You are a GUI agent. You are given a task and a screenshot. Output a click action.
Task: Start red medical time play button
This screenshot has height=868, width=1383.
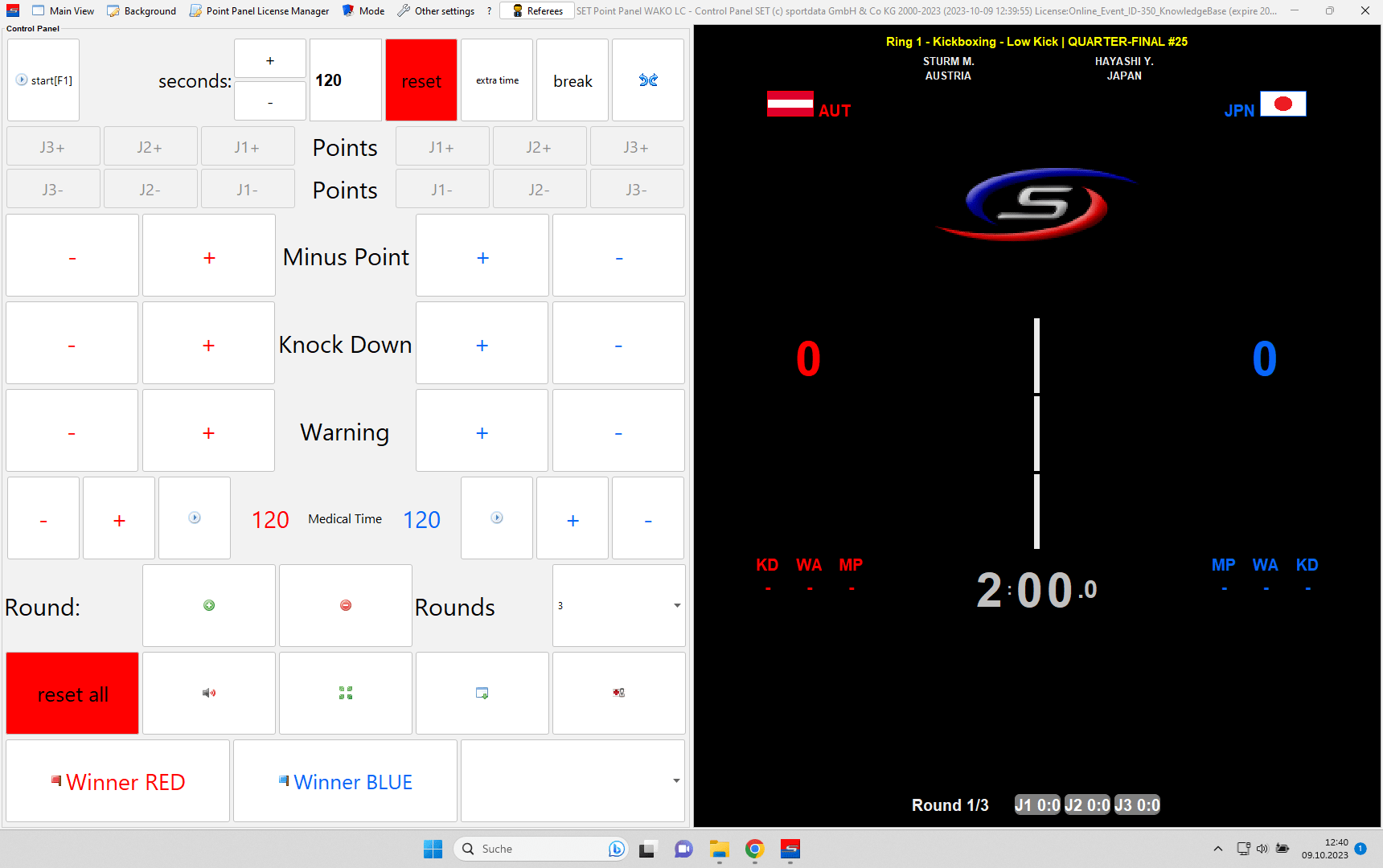[195, 518]
